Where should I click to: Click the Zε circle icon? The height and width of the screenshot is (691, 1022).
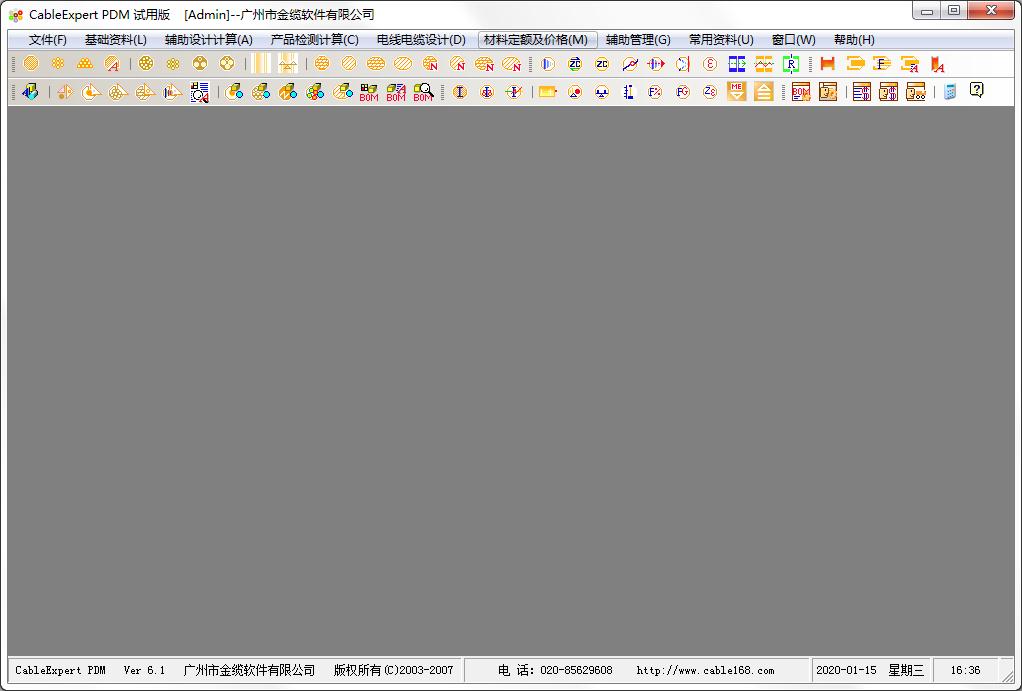[x=710, y=92]
